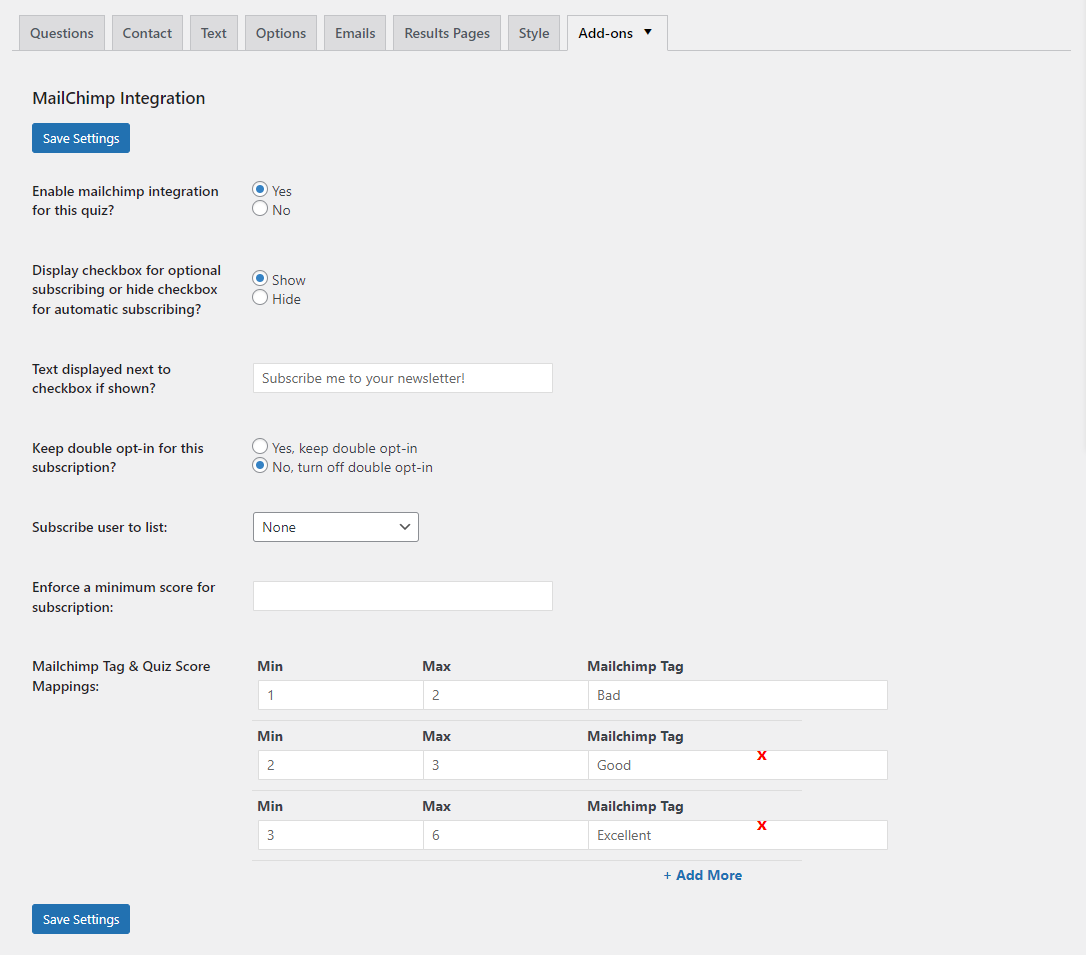1086x955 pixels.
Task: Edit the Max field of the Bad row
Action: click(506, 695)
